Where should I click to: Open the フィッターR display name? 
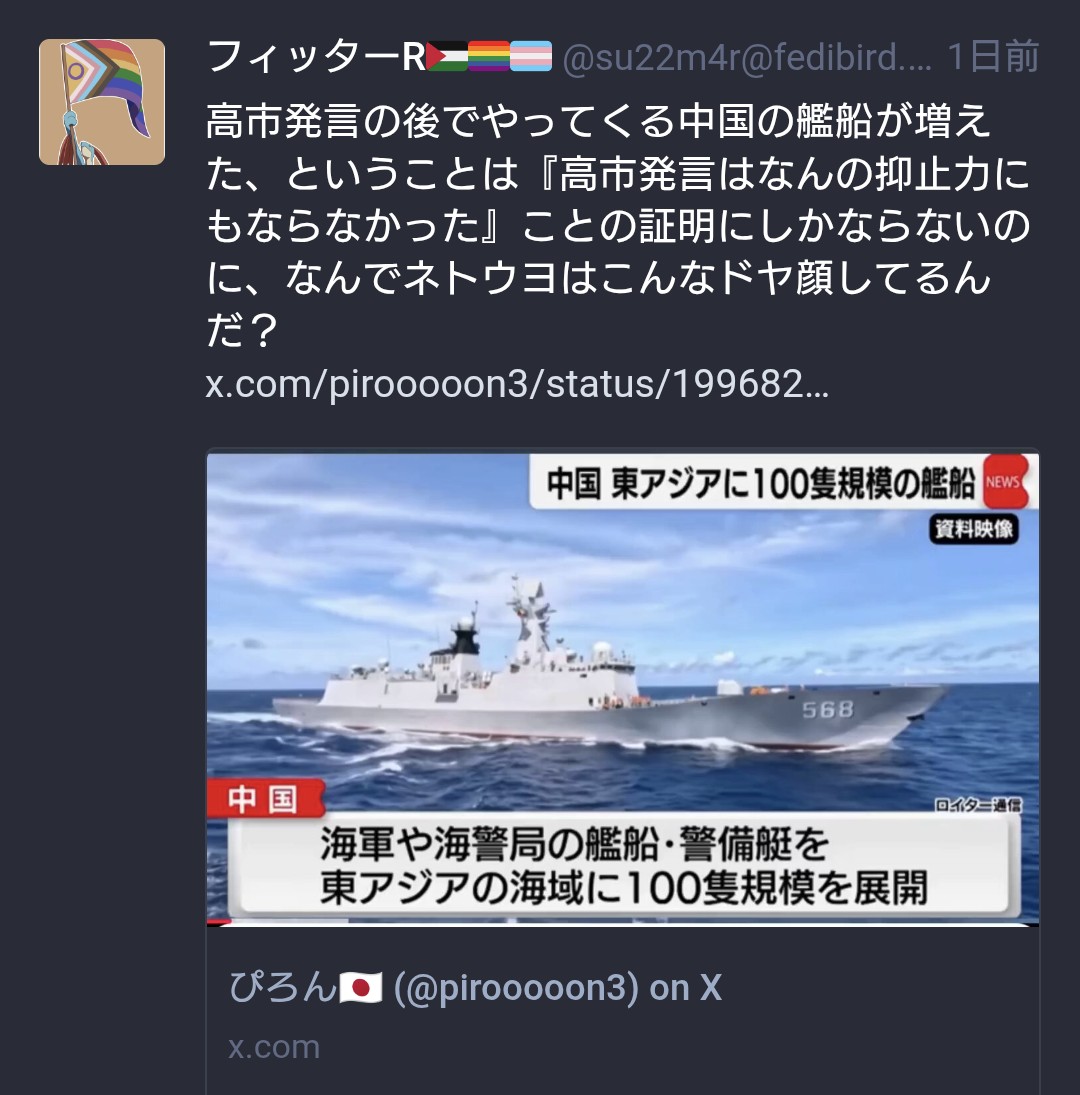316,57
